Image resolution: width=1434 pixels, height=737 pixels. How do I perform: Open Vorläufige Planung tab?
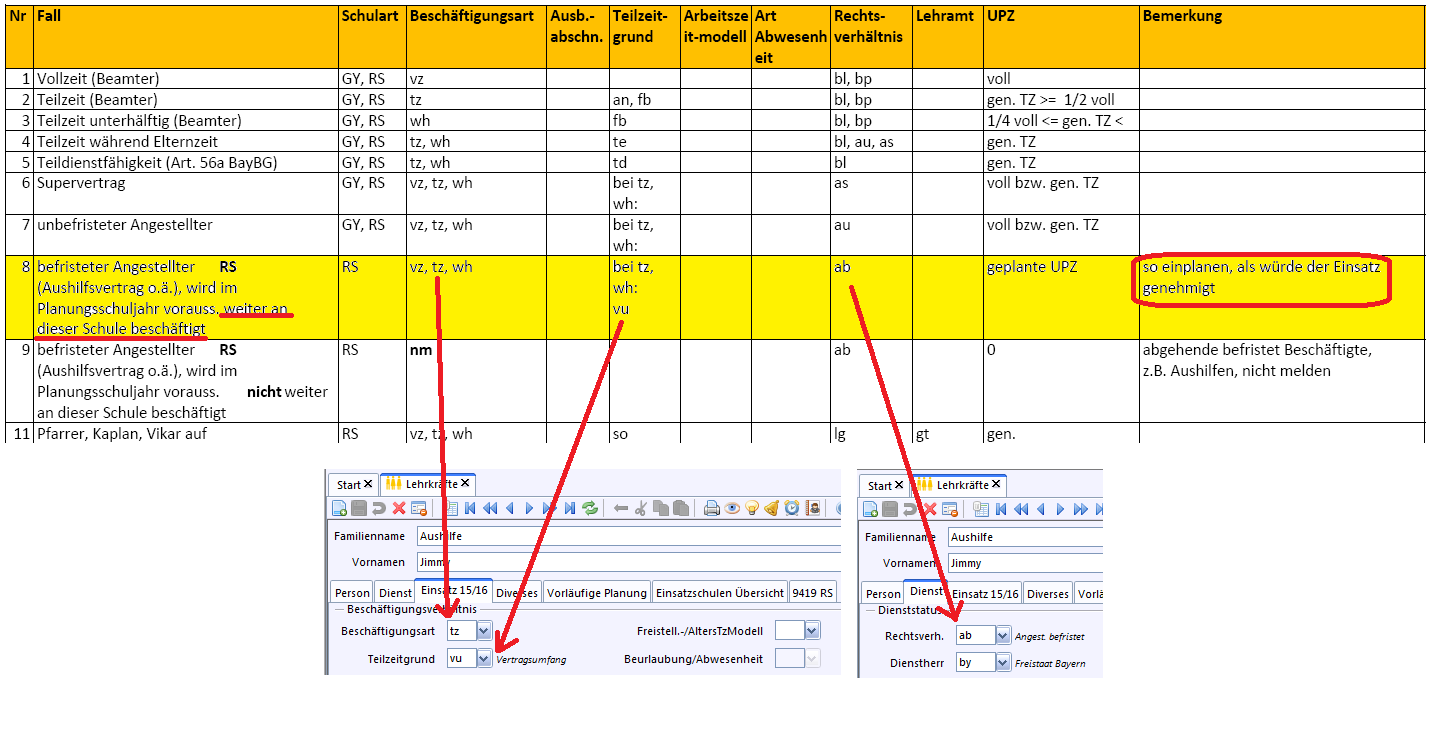(597, 593)
